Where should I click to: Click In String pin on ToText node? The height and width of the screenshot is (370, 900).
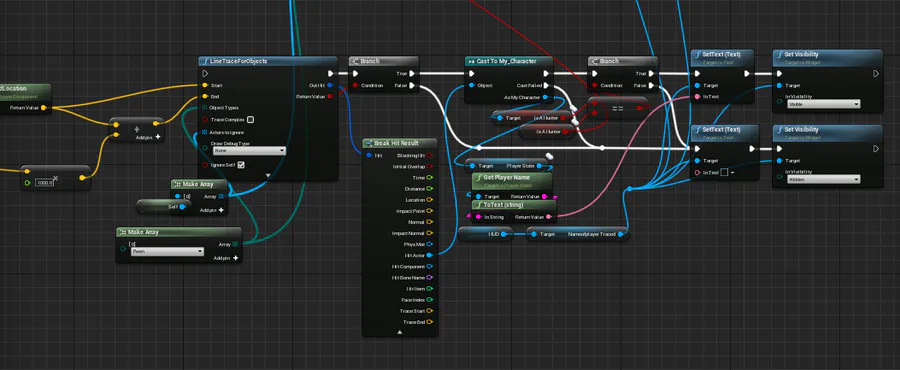point(478,217)
